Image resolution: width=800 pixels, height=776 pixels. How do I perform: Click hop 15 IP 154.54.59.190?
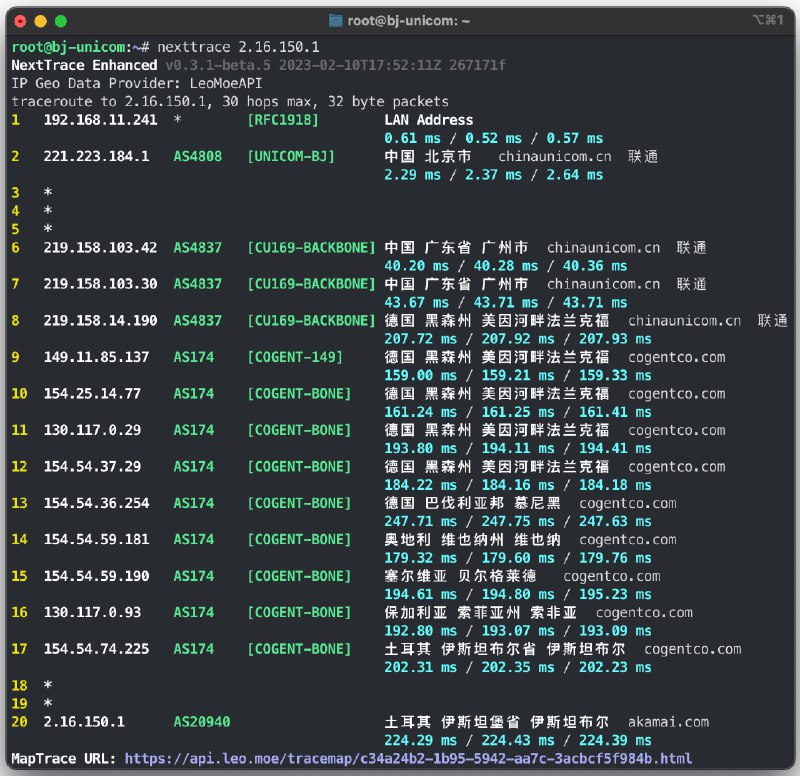click(x=96, y=577)
